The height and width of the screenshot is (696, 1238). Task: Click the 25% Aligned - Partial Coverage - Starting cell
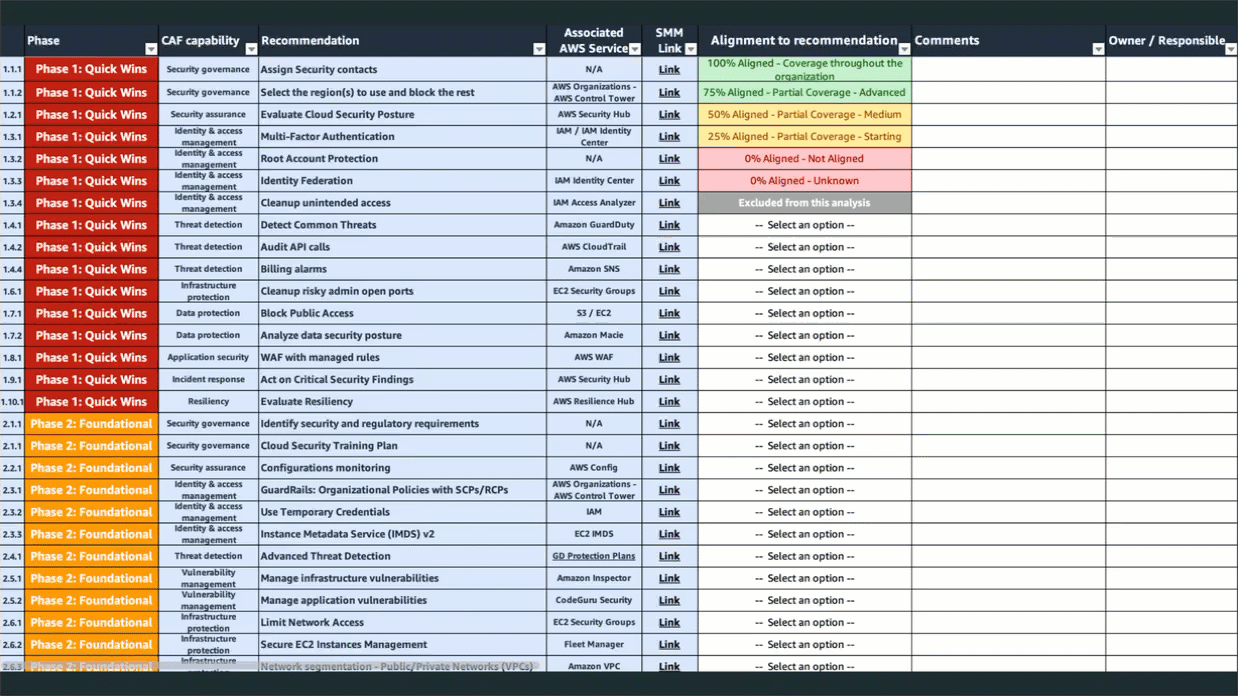pyautogui.click(x=805, y=136)
